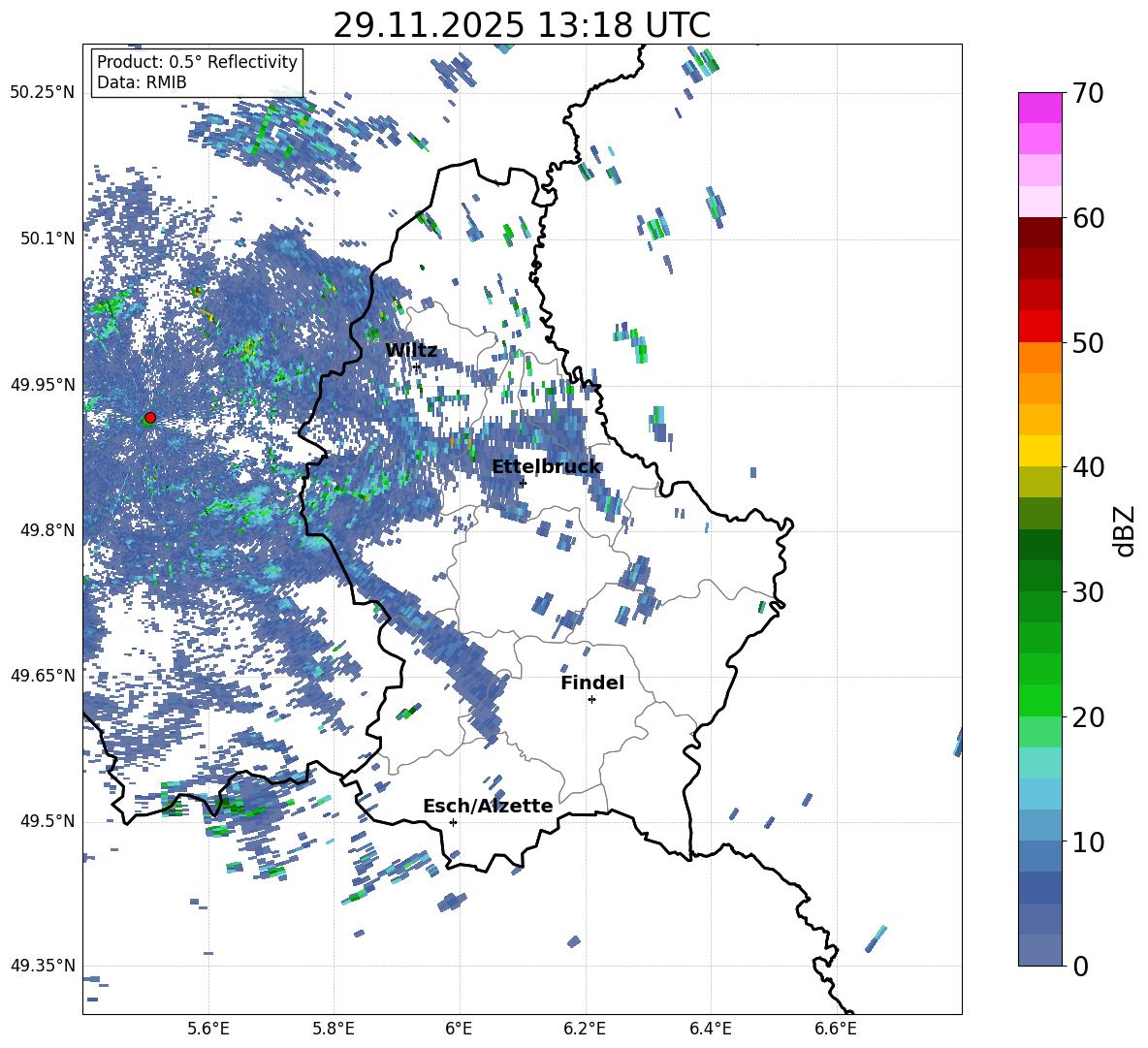Viewport: 1148px width, 1048px height.
Task: Click the 6.4°E longitude label
Action: tap(710, 1029)
